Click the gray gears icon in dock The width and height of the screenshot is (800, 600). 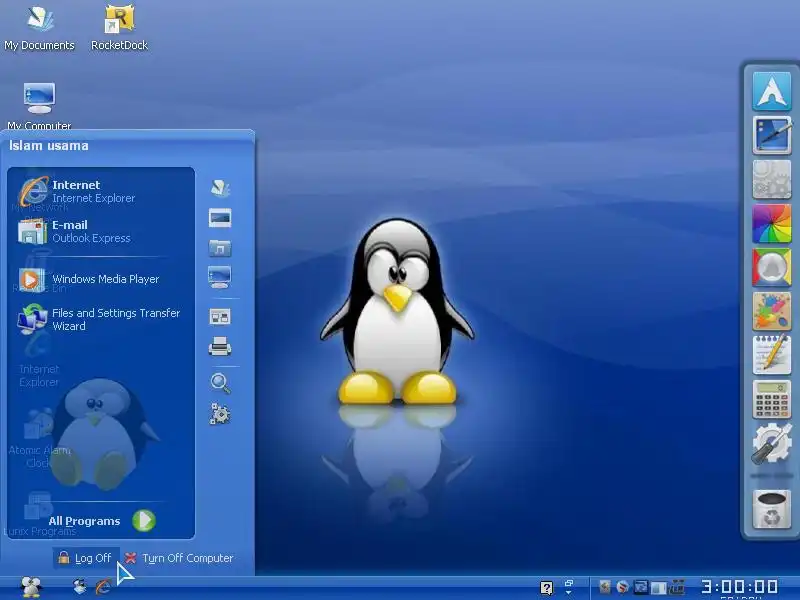771,179
